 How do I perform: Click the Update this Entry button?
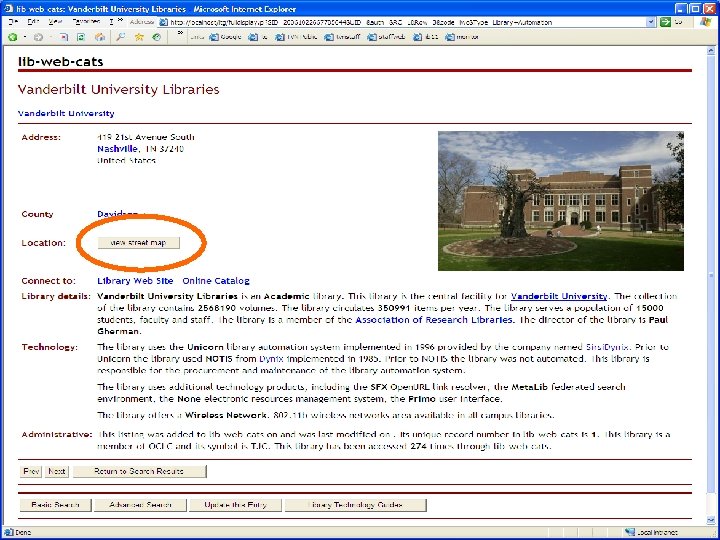[x=236, y=505]
